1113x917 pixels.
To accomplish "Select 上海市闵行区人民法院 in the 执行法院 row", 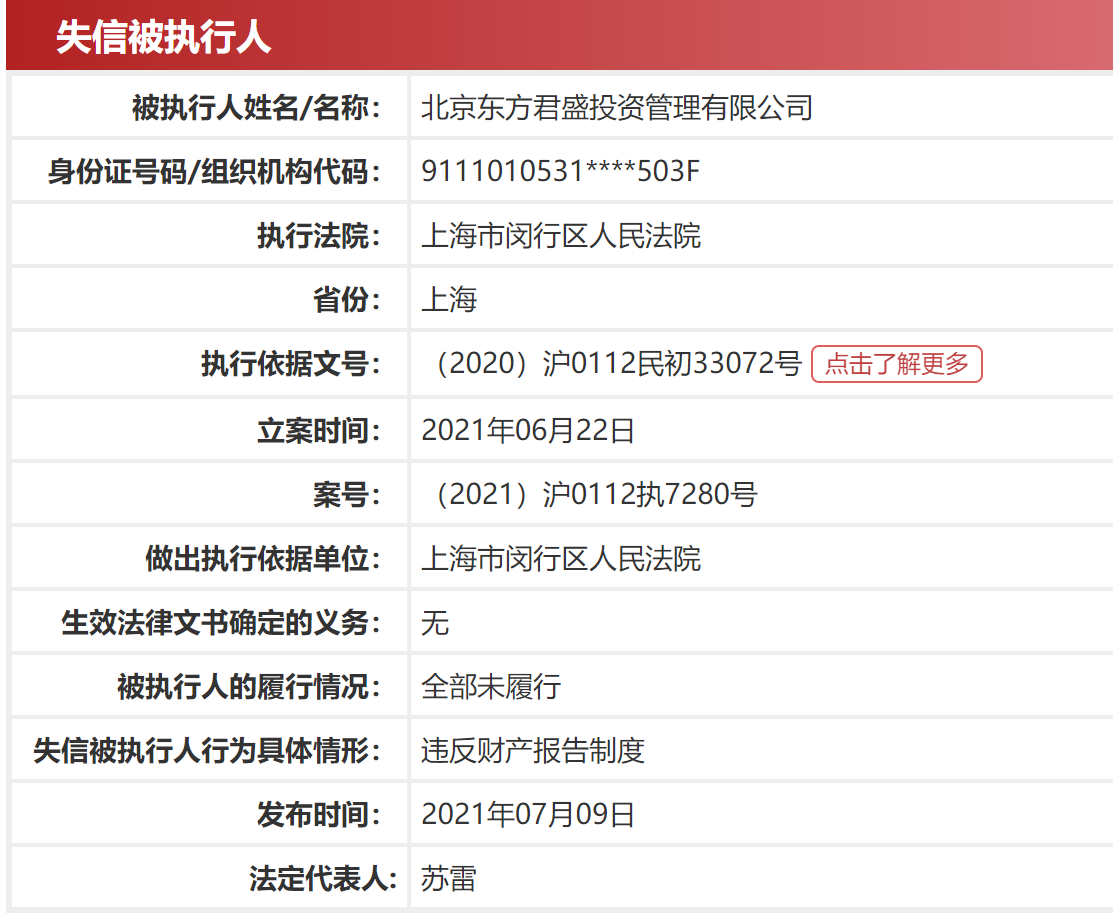I will click(x=561, y=236).
